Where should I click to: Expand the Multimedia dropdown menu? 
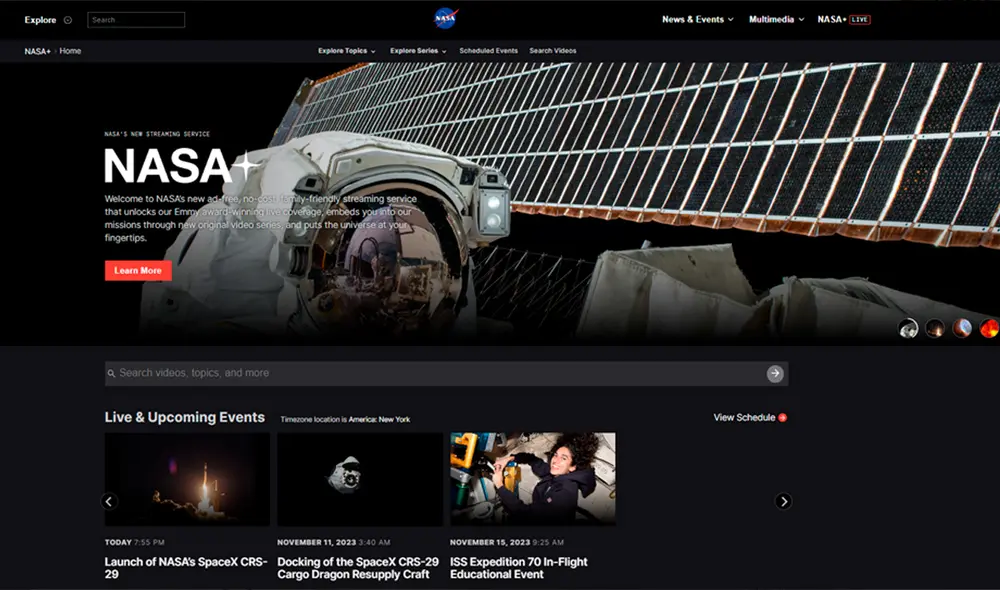point(776,19)
